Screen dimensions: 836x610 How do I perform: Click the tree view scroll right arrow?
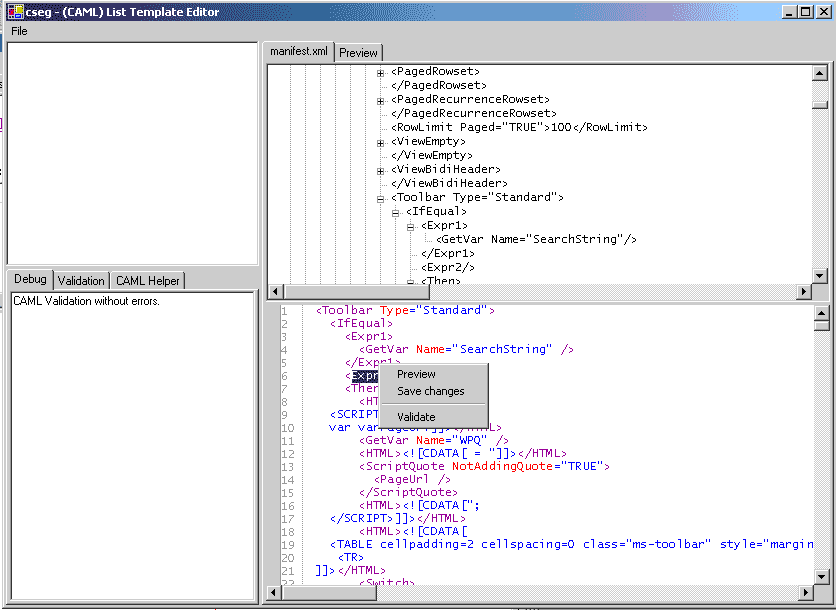[x=804, y=291]
